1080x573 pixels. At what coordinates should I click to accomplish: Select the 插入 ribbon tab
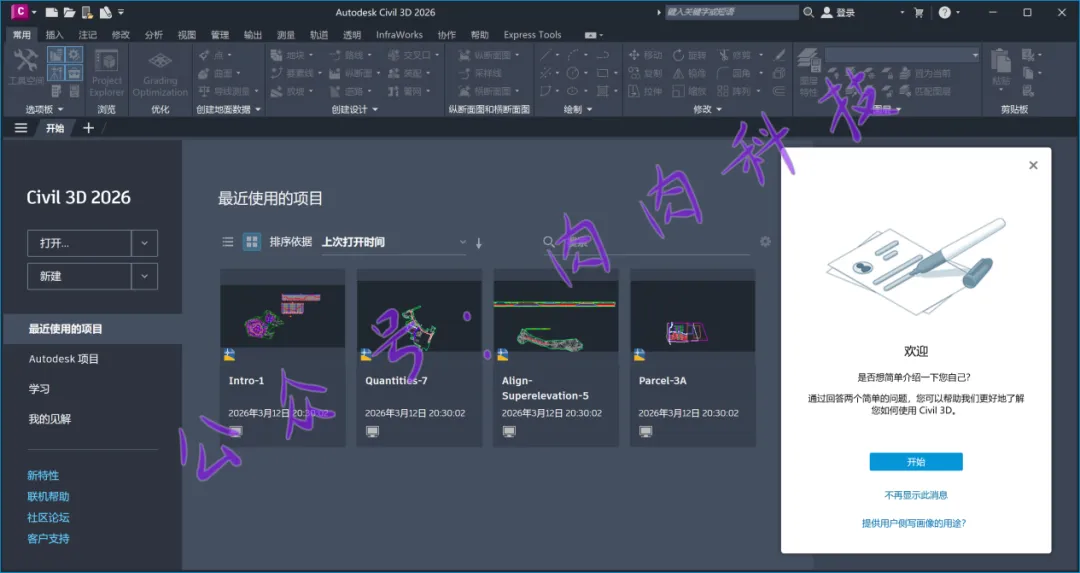click(x=54, y=35)
